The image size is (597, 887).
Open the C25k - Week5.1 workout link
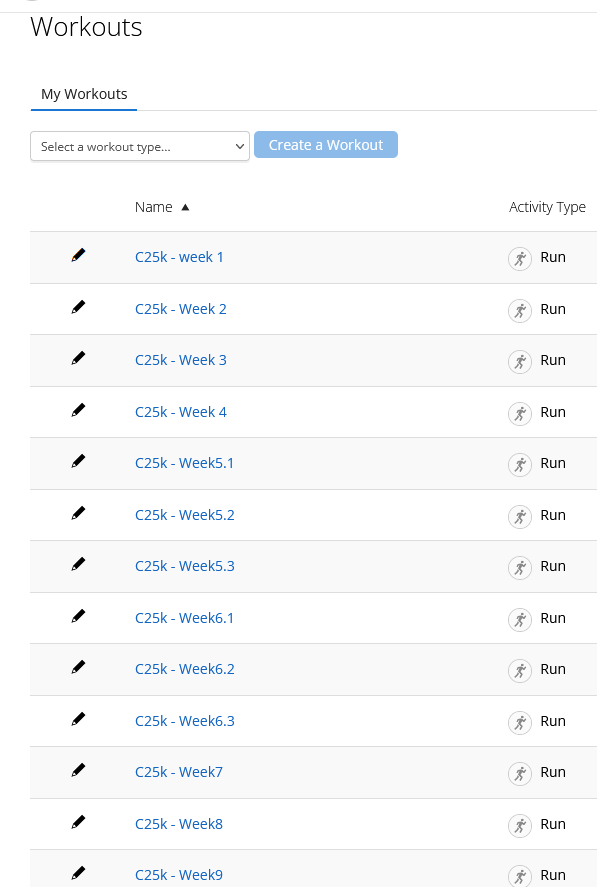[x=184, y=463]
